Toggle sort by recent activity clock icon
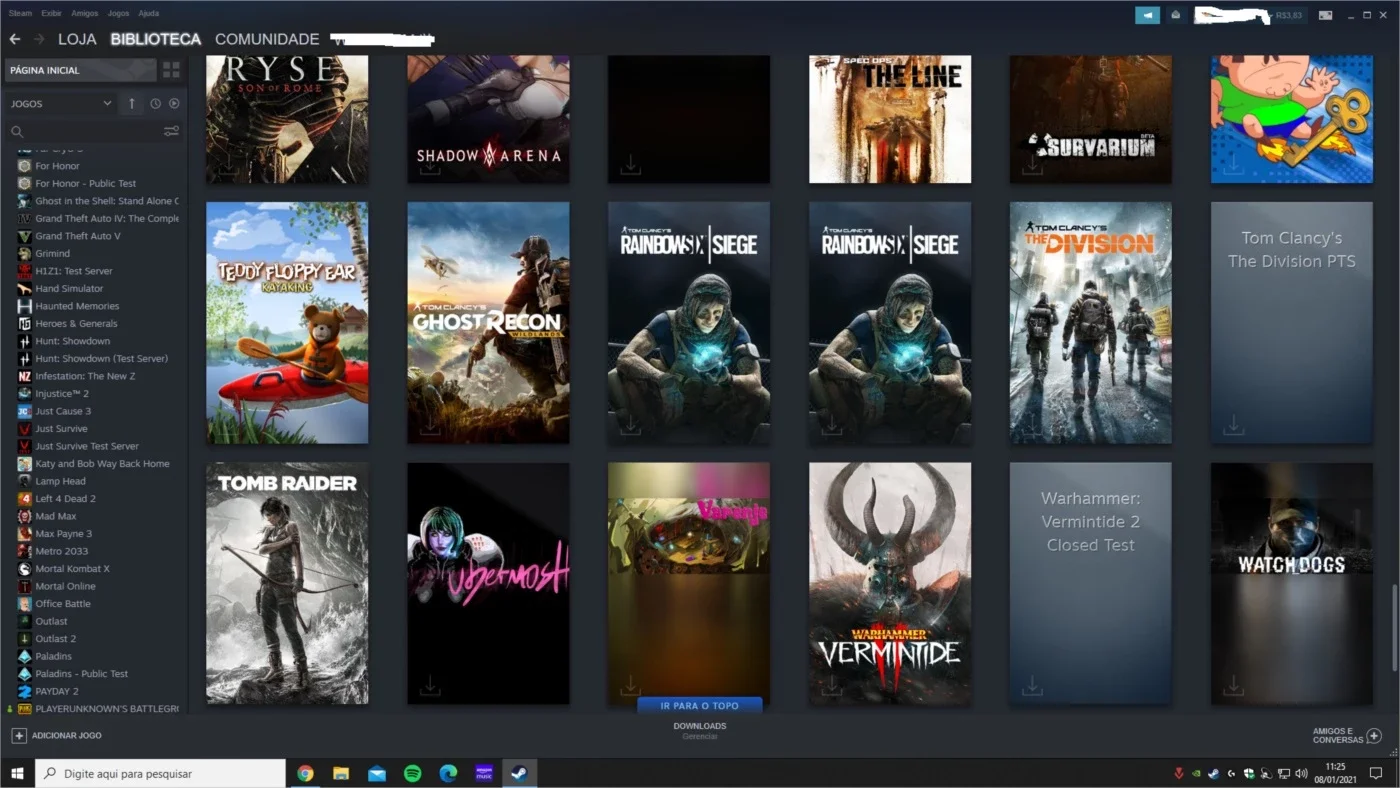Viewport: 1400px width, 788px height. (155, 103)
